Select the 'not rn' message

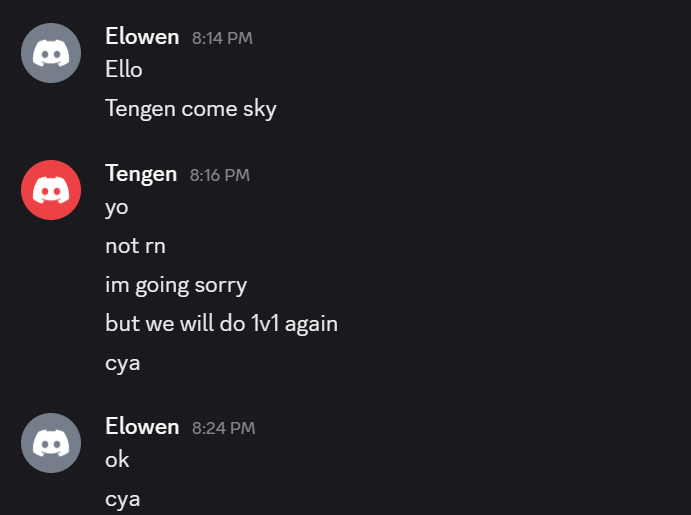[135, 246]
